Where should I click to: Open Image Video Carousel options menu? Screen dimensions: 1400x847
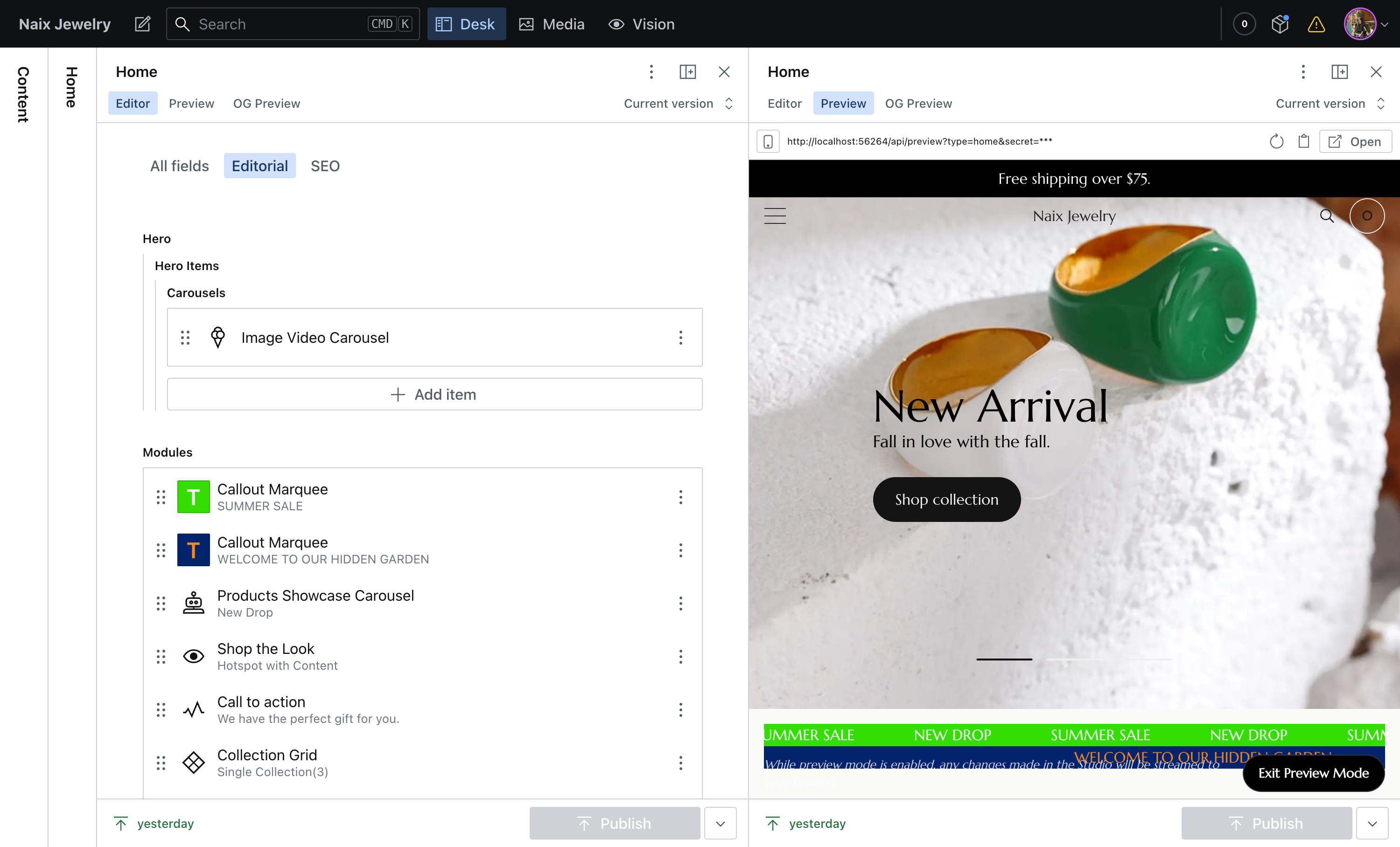[680, 337]
